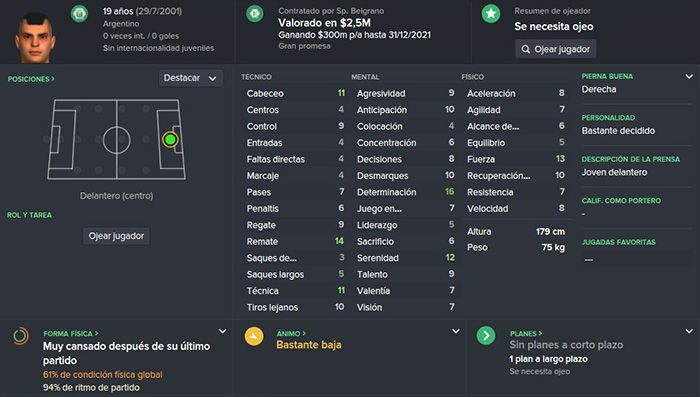700x397 pixels.
Task: Open the Forma física heading link
Action: click(71, 334)
